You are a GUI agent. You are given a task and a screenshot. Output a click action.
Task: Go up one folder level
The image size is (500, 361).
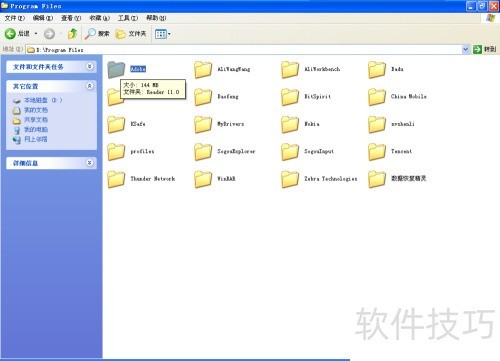click(73, 33)
